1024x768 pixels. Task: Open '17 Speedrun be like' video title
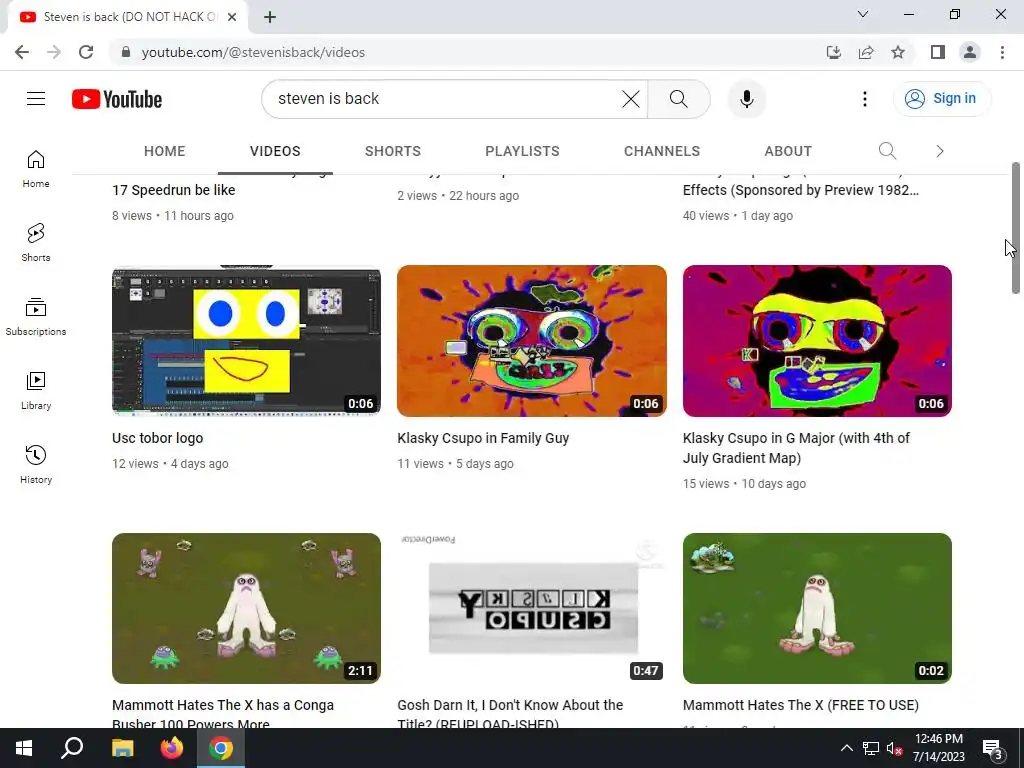[174, 190]
